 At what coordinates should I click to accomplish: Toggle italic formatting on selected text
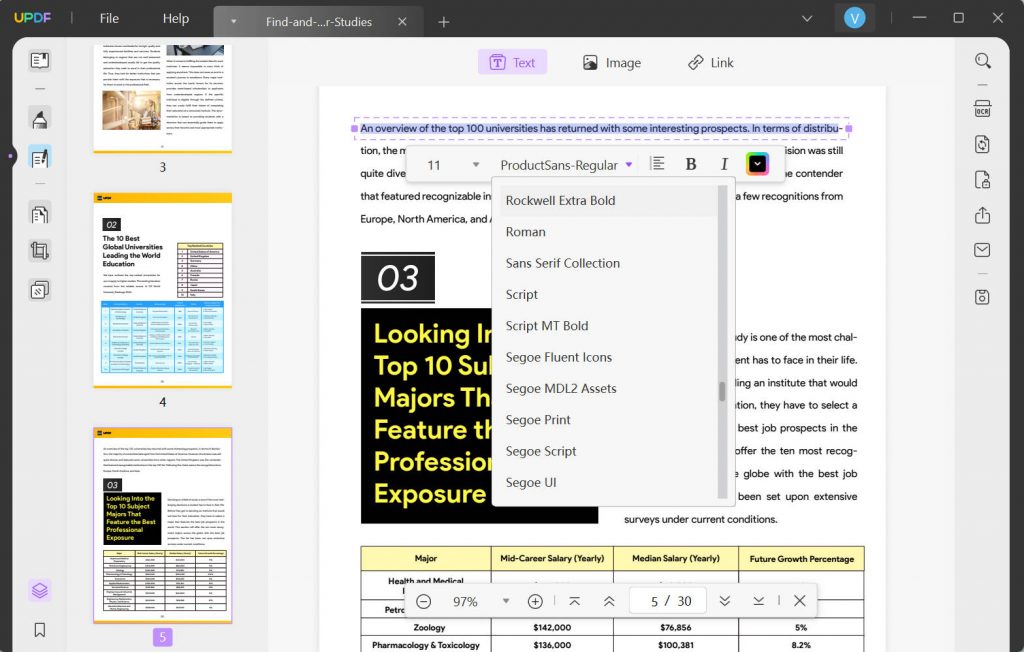tap(724, 163)
